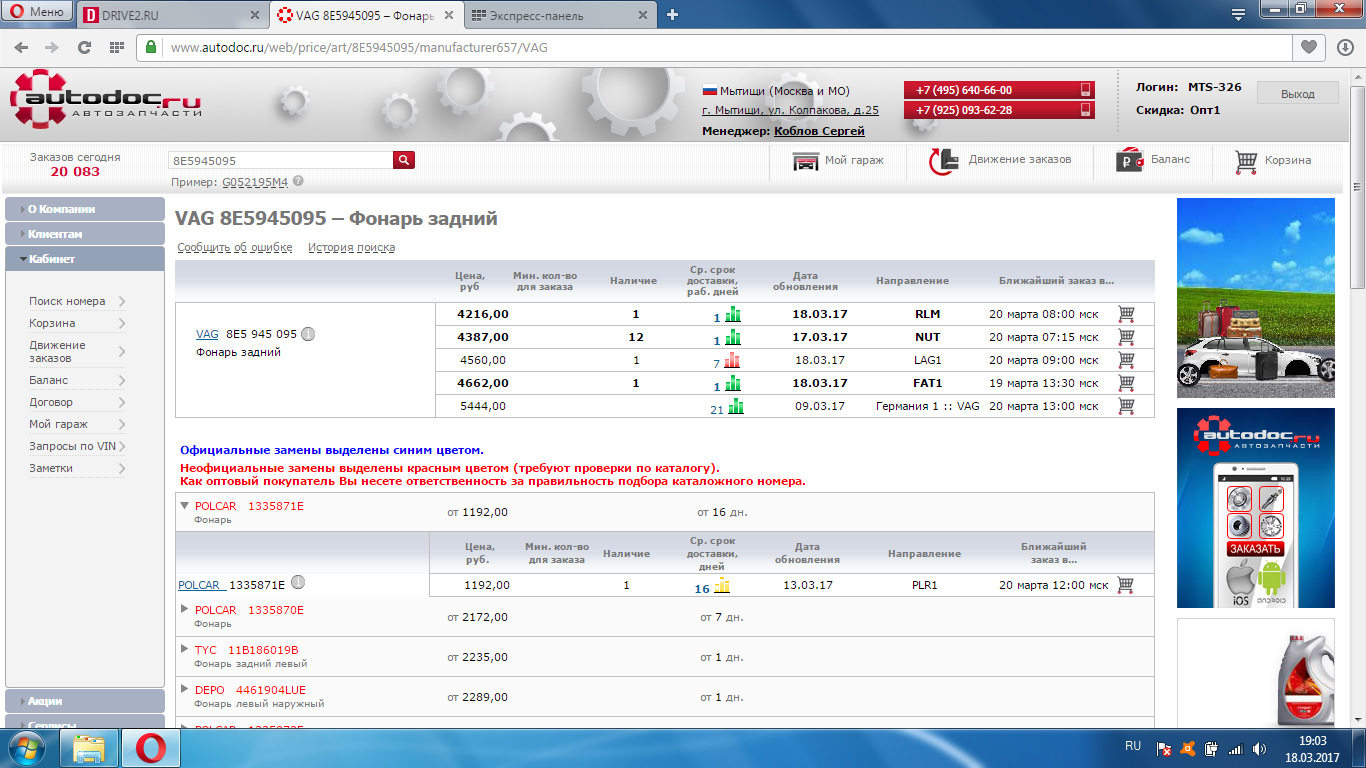Collapse POLCAR 1335871E offers
Viewport: 1366px width, 768px height.
(x=184, y=506)
